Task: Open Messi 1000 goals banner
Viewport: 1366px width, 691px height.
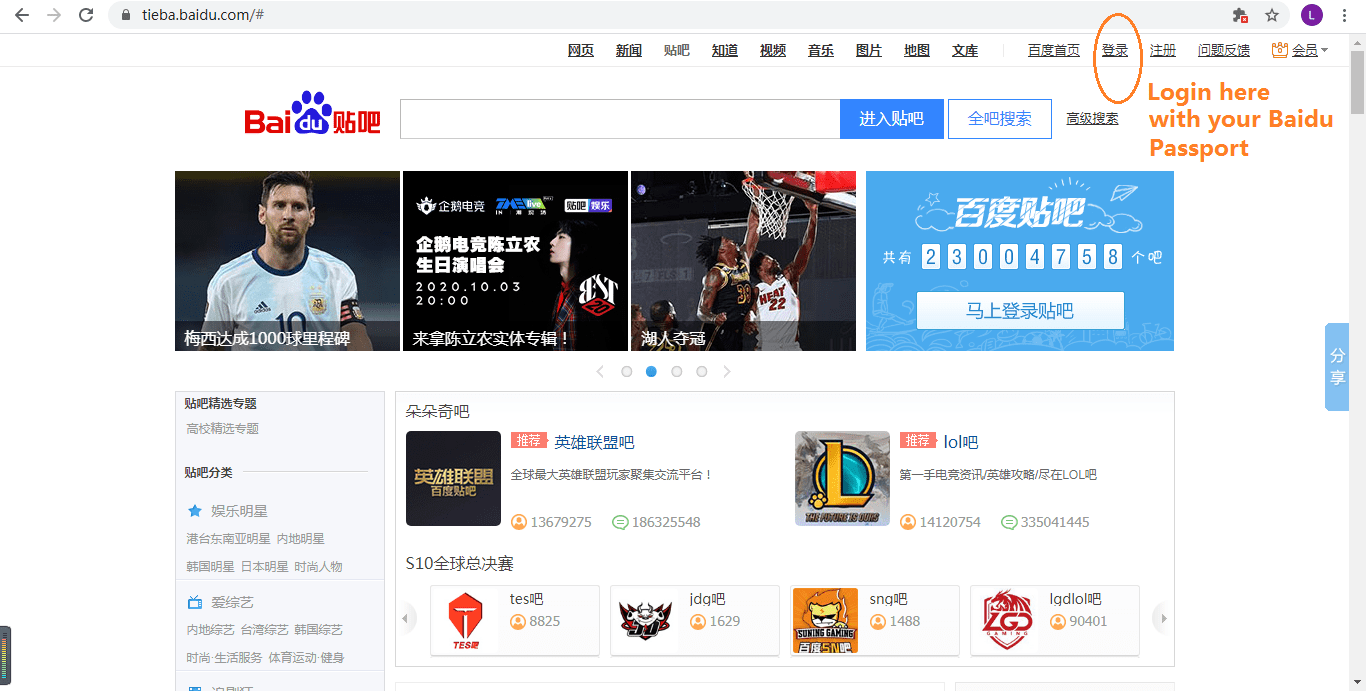Action: [x=287, y=261]
